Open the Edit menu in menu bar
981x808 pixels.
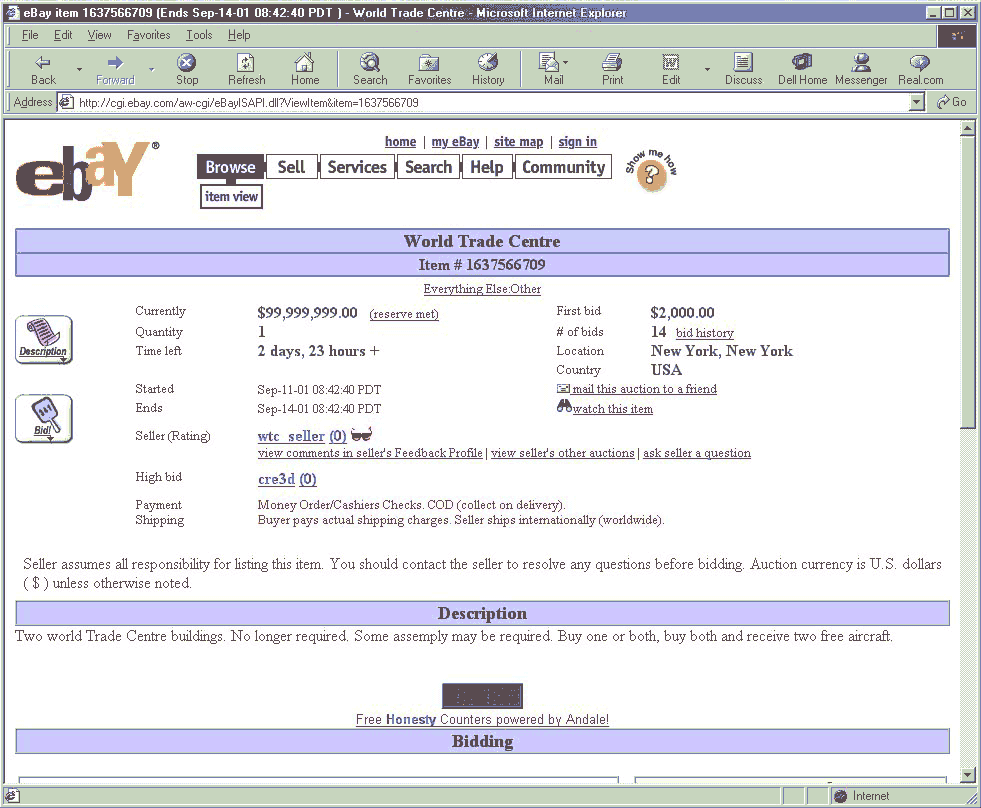63,35
